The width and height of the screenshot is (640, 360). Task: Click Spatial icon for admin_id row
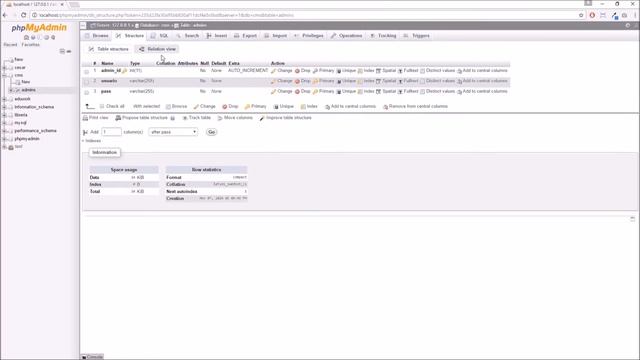(x=378, y=71)
